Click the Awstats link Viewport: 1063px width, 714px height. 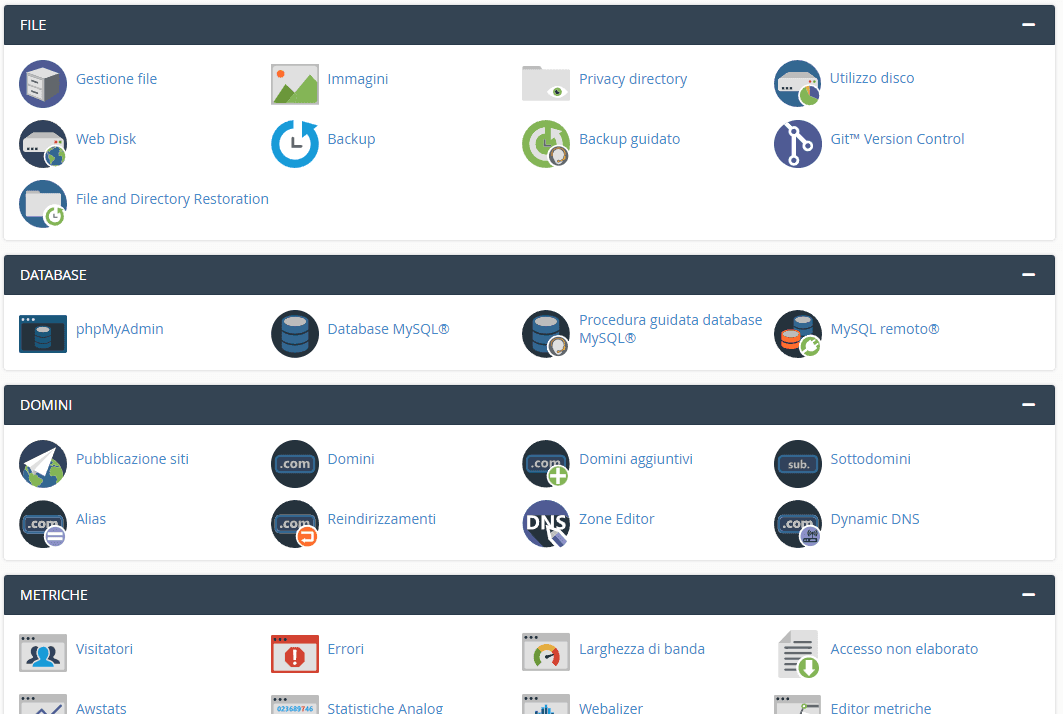point(101,708)
